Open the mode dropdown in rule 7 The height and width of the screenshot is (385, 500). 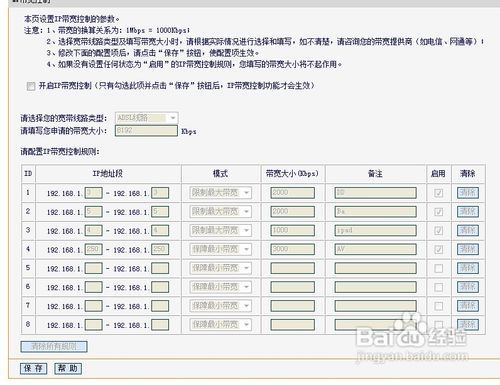220,306
